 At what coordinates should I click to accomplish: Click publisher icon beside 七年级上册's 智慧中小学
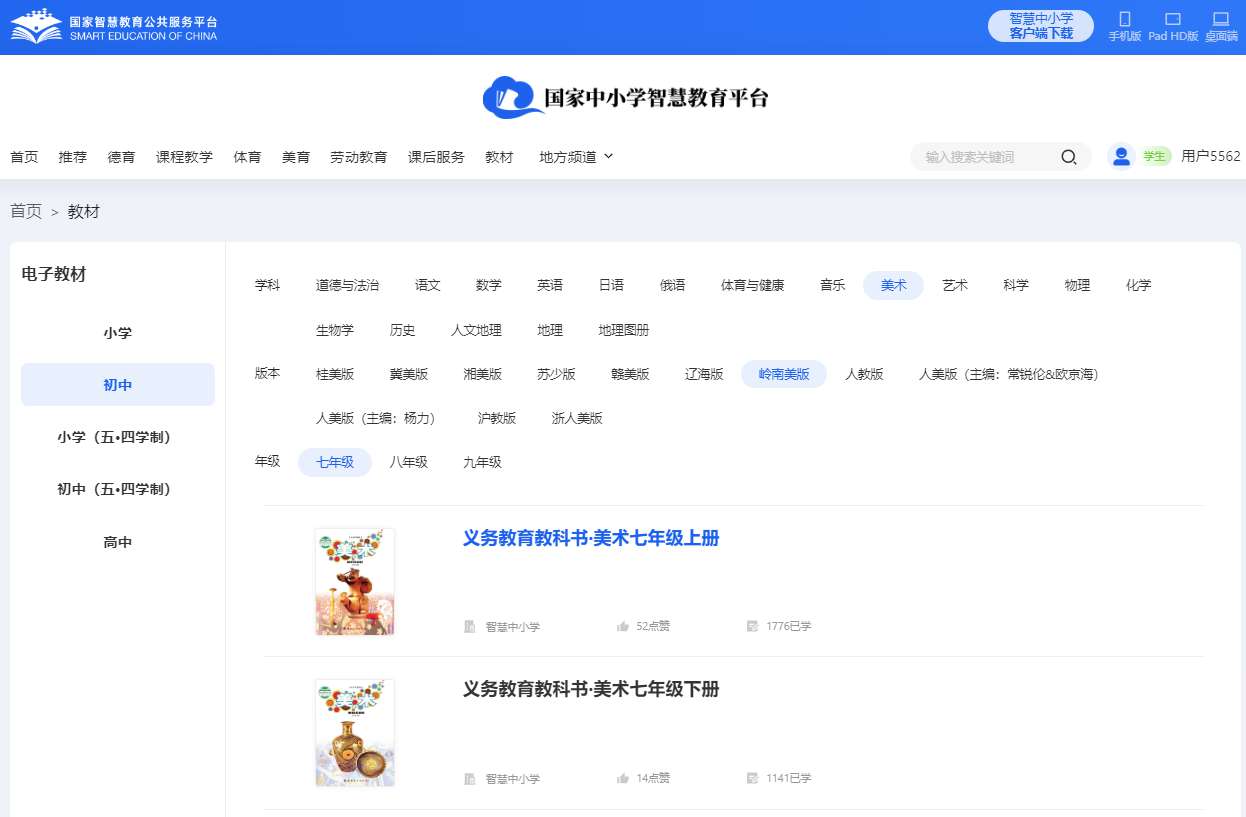[469, 627]
